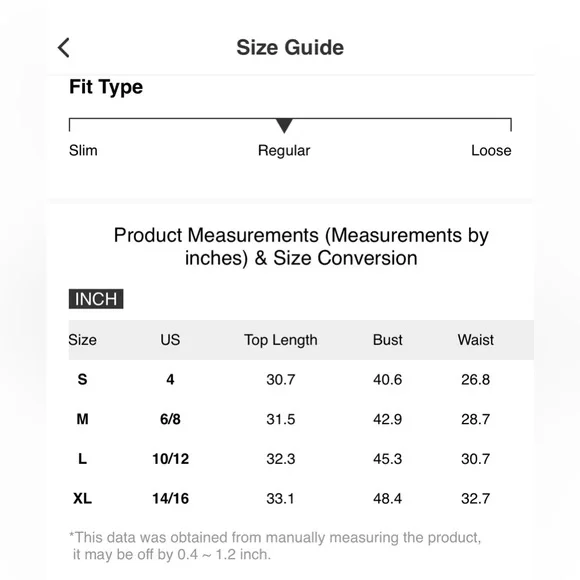The width and height of the screenshot is (580, 580).
Task: Select the INCH unit tab
Action: tap(96, 299)
